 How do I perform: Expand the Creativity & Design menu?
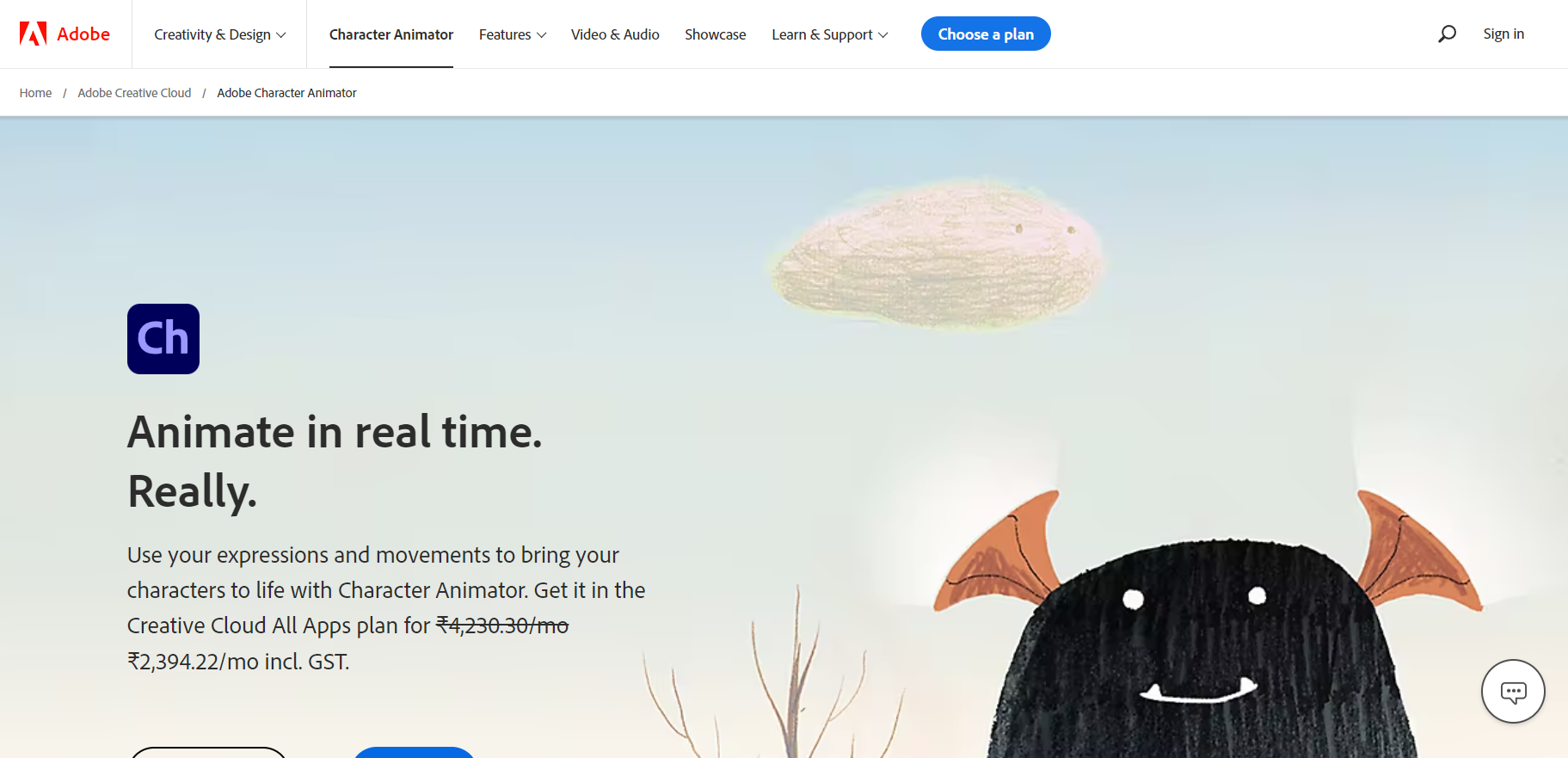tap(219, 34)
